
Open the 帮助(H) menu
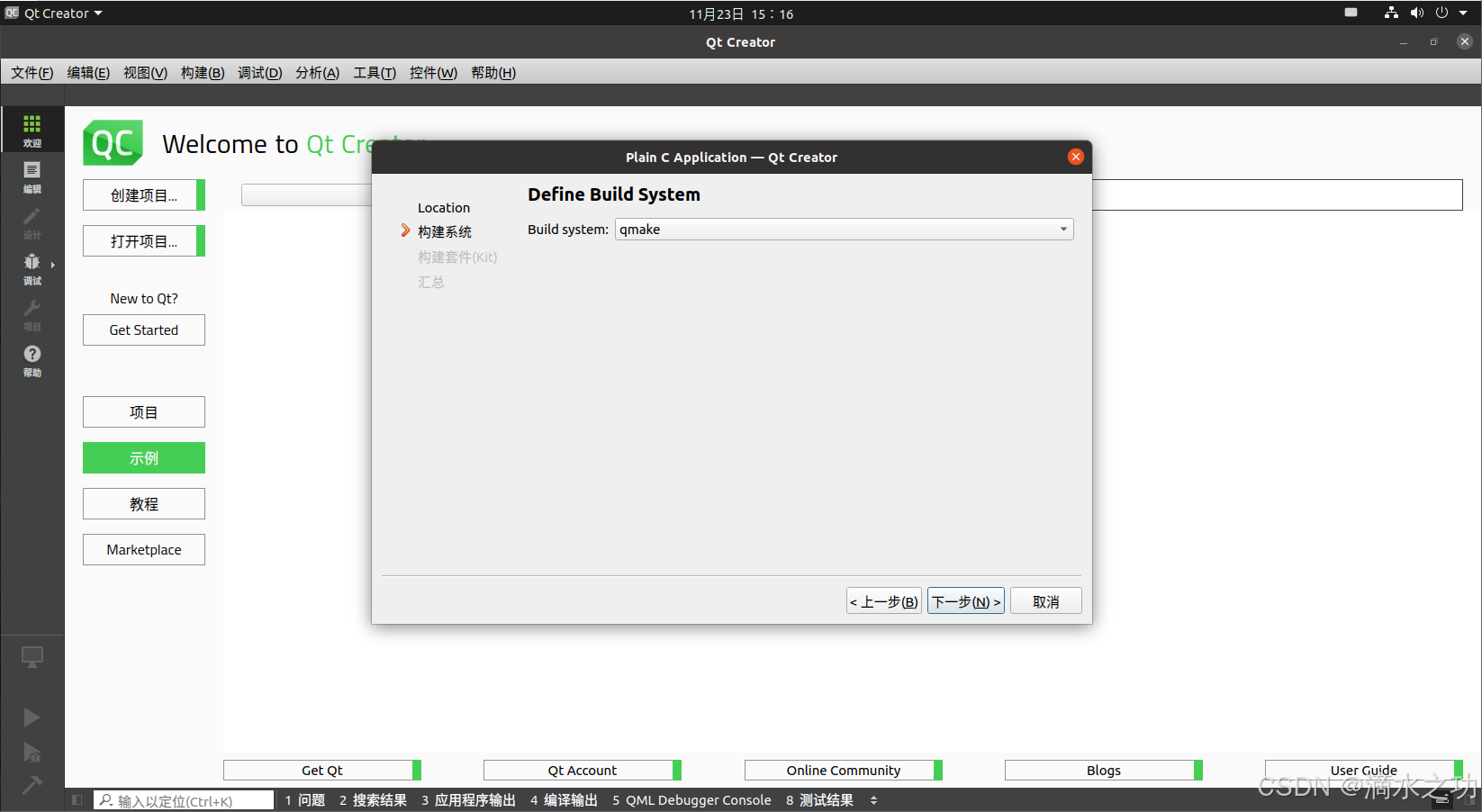point(493,73)
